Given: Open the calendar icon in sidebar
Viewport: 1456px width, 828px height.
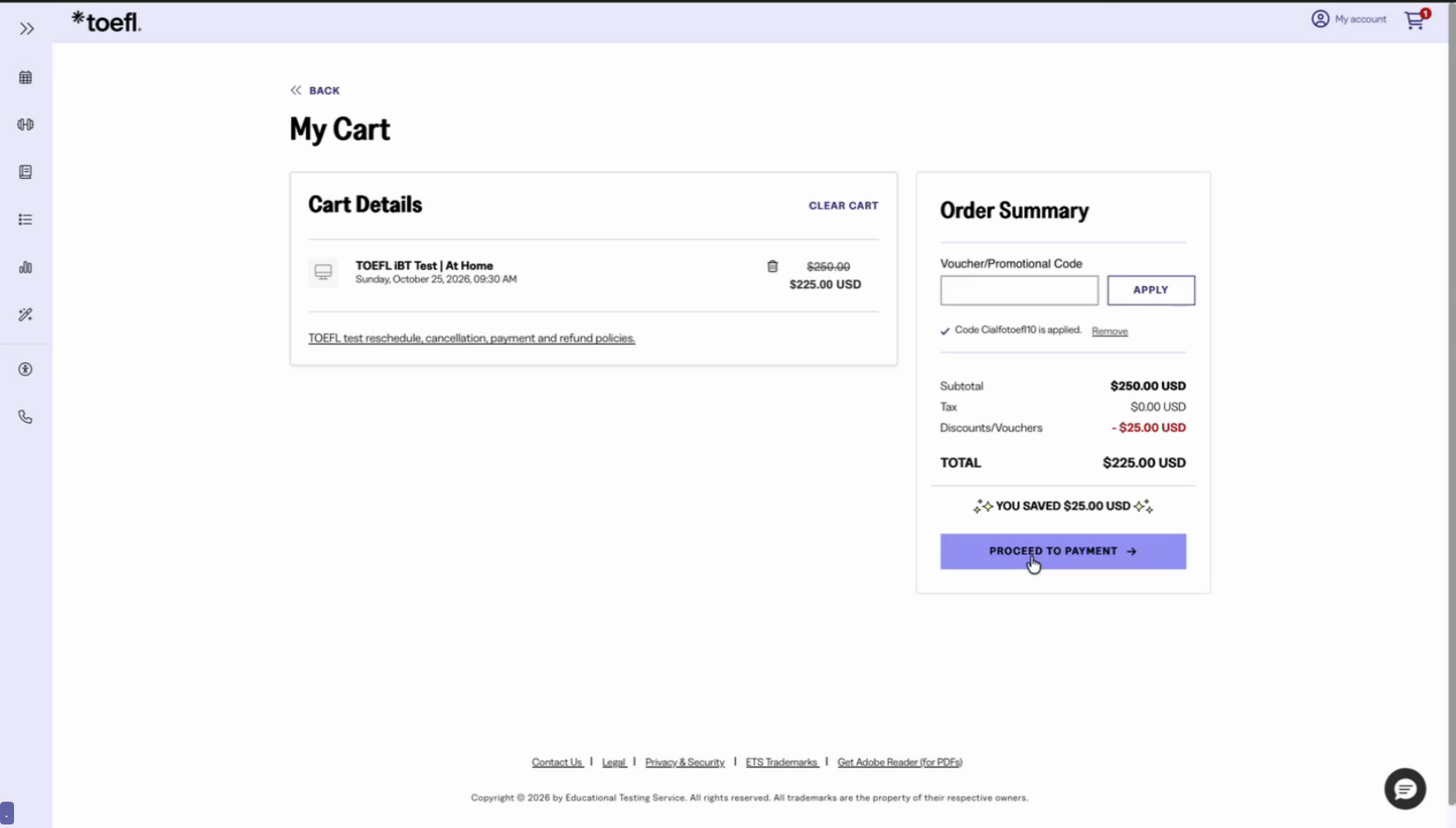Looking at the screenshot, I should point(25,77).
